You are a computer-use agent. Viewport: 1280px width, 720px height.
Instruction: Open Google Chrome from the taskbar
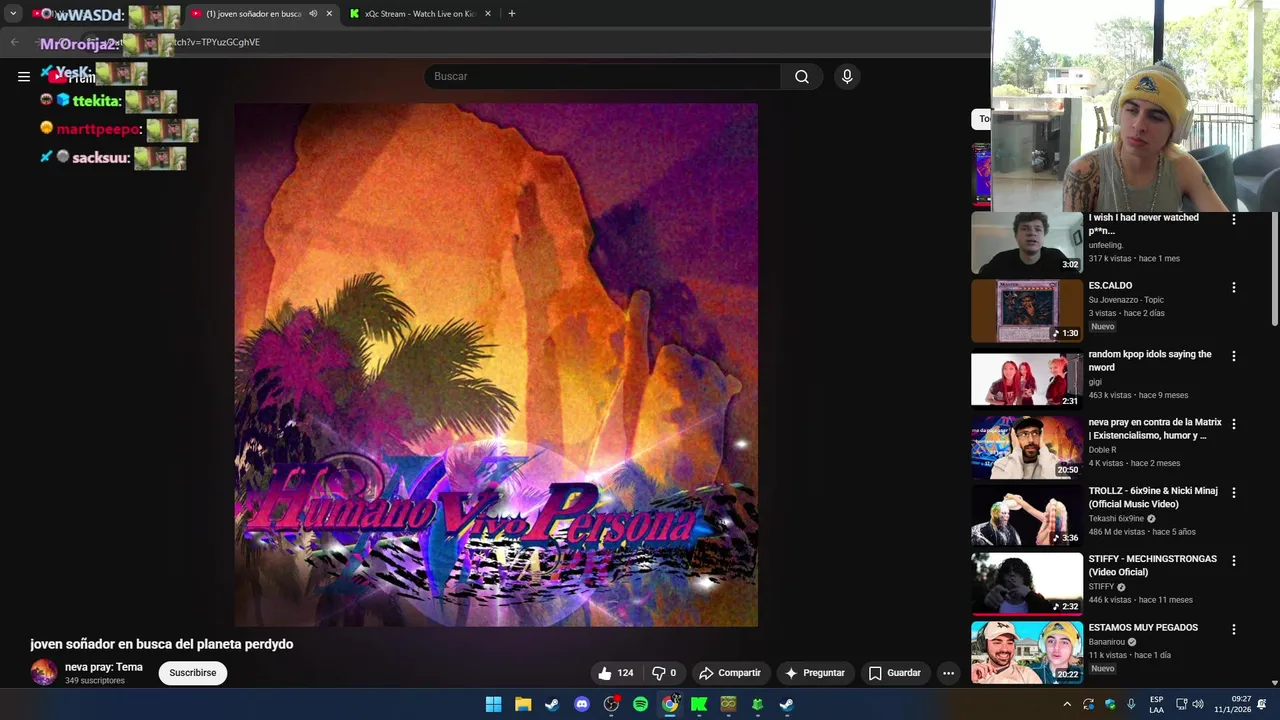[x=670, y=704]
